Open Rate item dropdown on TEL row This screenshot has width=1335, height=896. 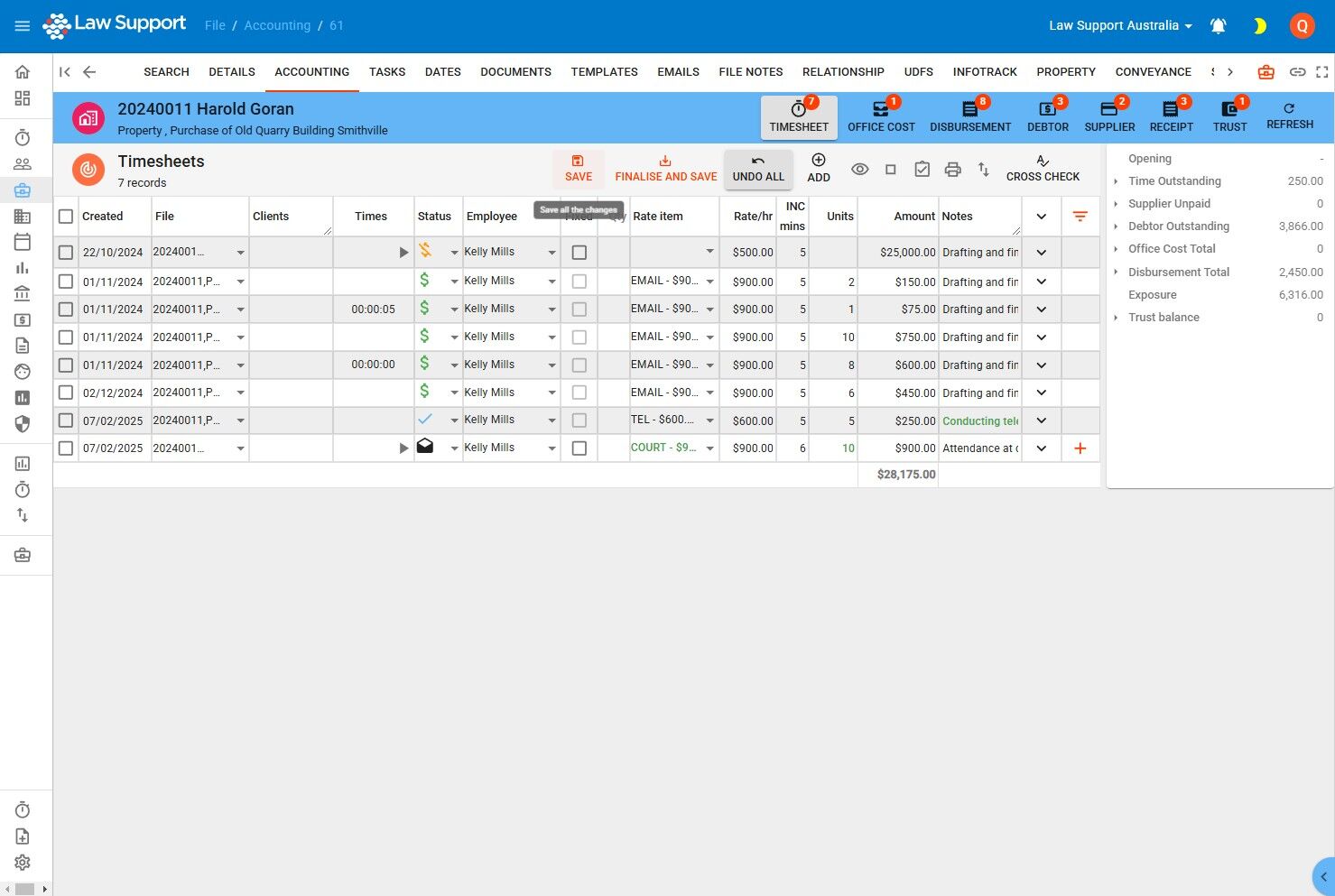[x=710, y=420]
